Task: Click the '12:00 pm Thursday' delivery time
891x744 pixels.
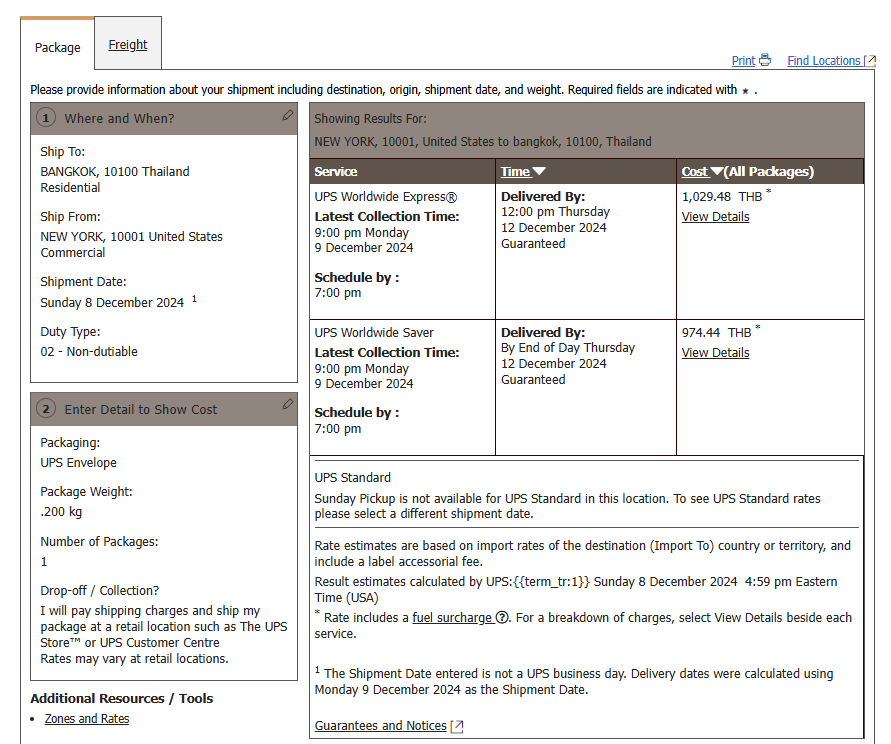Action: [x=555, y=212]
